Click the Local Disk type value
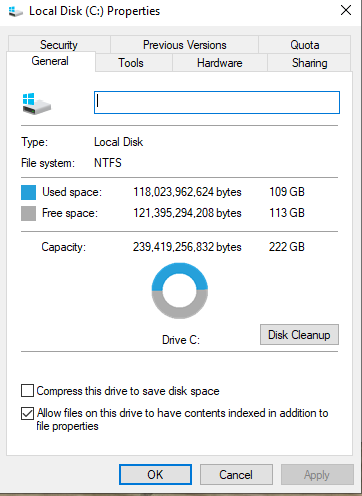The height and width of the screenshot is (496, 362). [x=119, y=142]
